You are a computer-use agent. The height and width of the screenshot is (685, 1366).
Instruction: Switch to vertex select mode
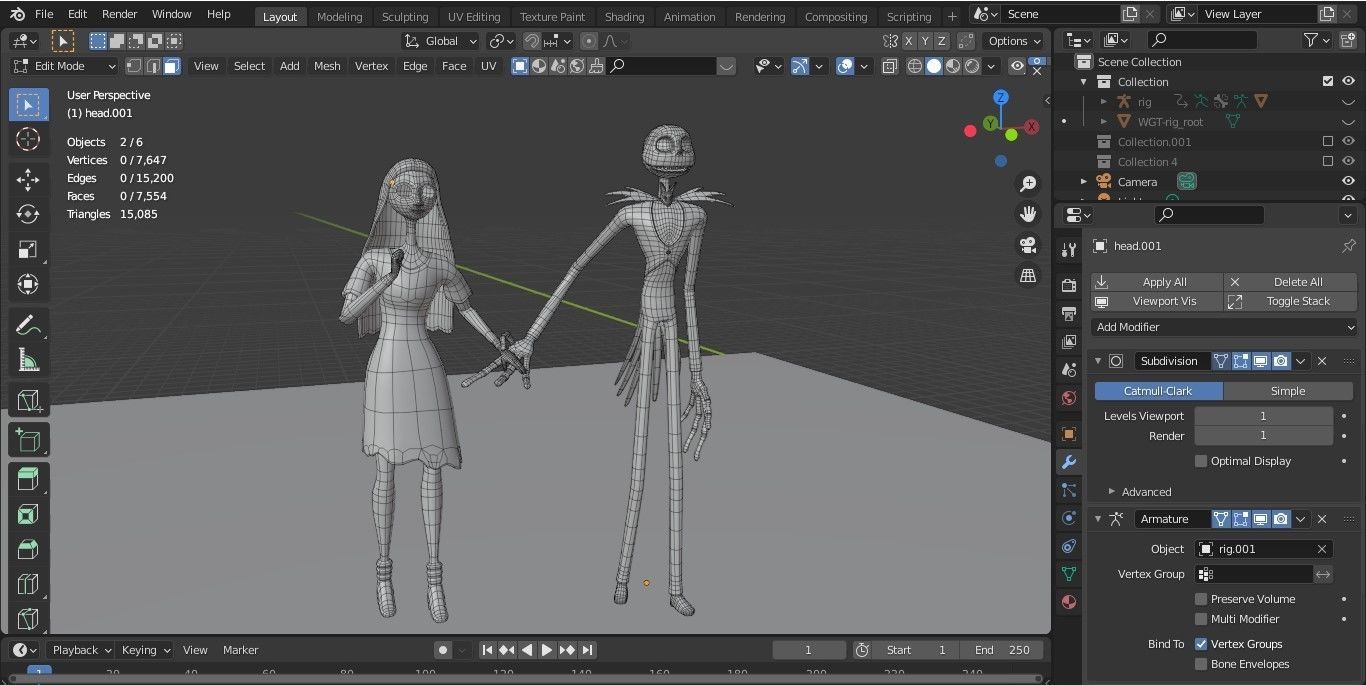133,66
